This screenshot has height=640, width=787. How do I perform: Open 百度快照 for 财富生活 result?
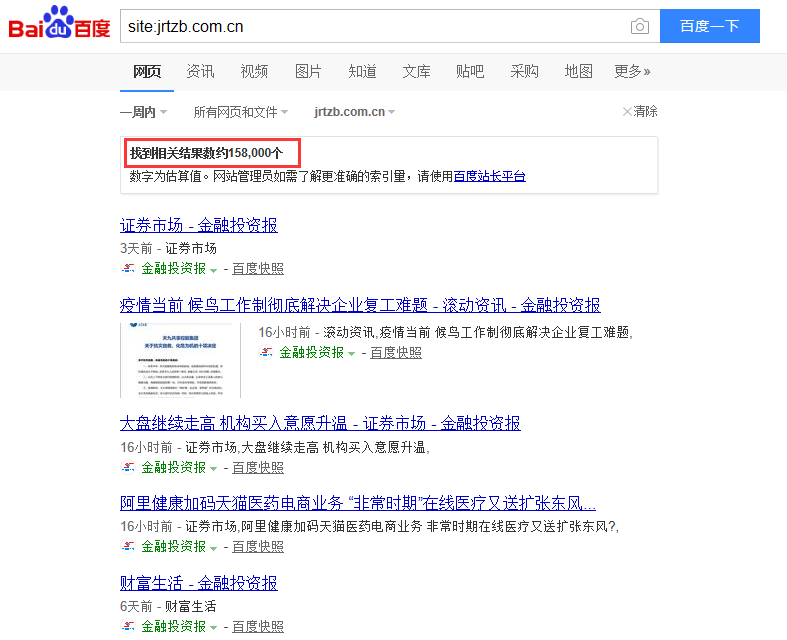pos(258,626)
